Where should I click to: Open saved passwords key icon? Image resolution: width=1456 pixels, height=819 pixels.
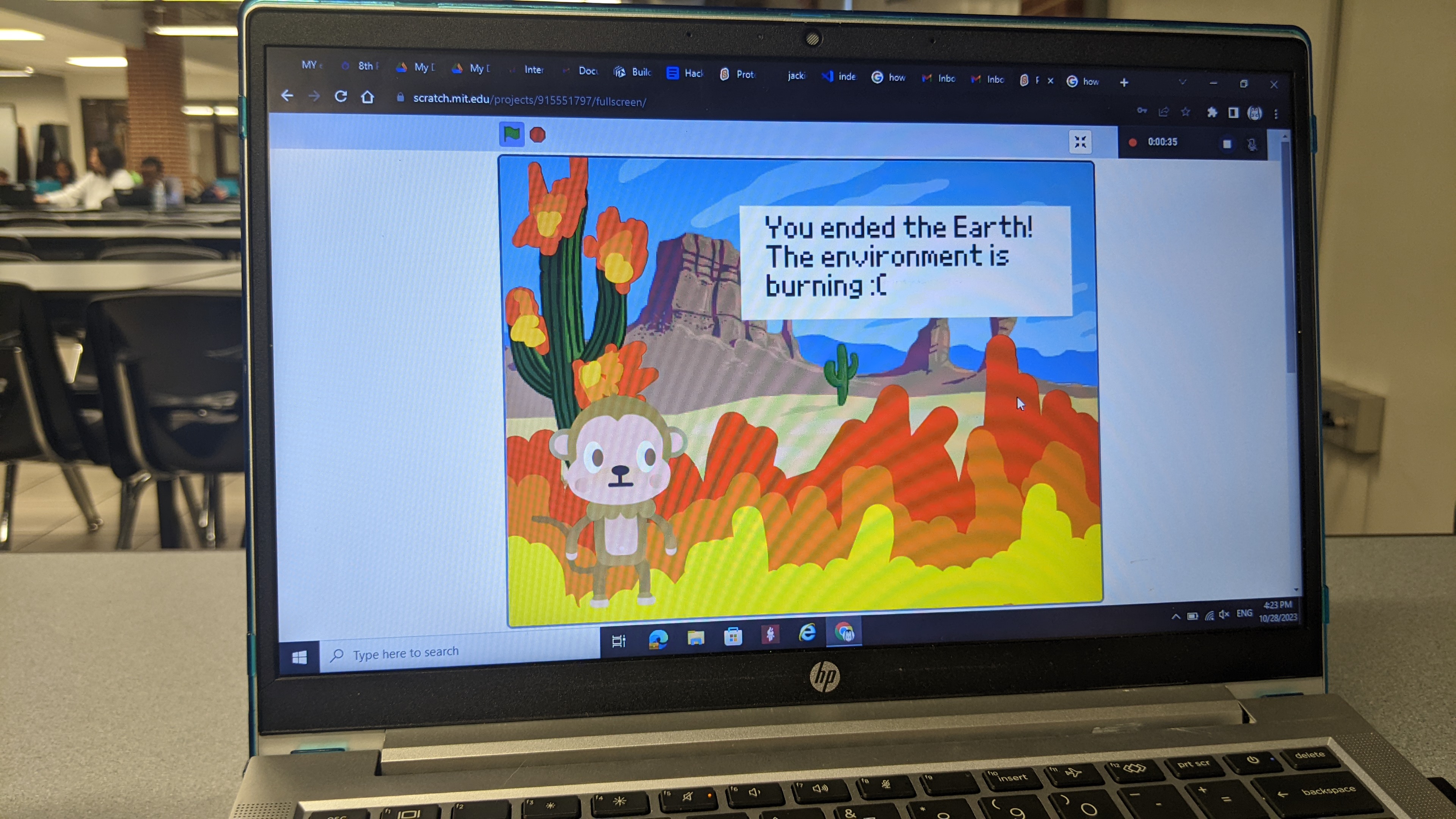pos(1142,111)
